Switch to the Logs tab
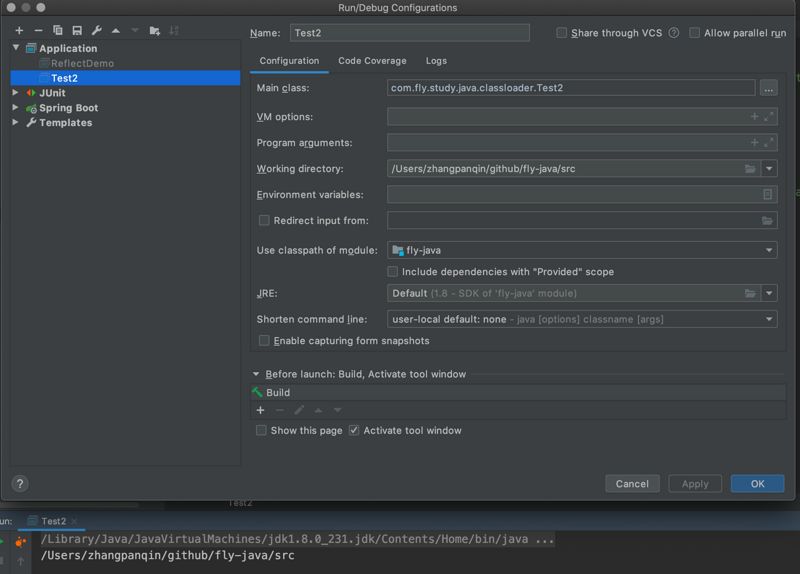Screen dimensions: 800x574 436,61
